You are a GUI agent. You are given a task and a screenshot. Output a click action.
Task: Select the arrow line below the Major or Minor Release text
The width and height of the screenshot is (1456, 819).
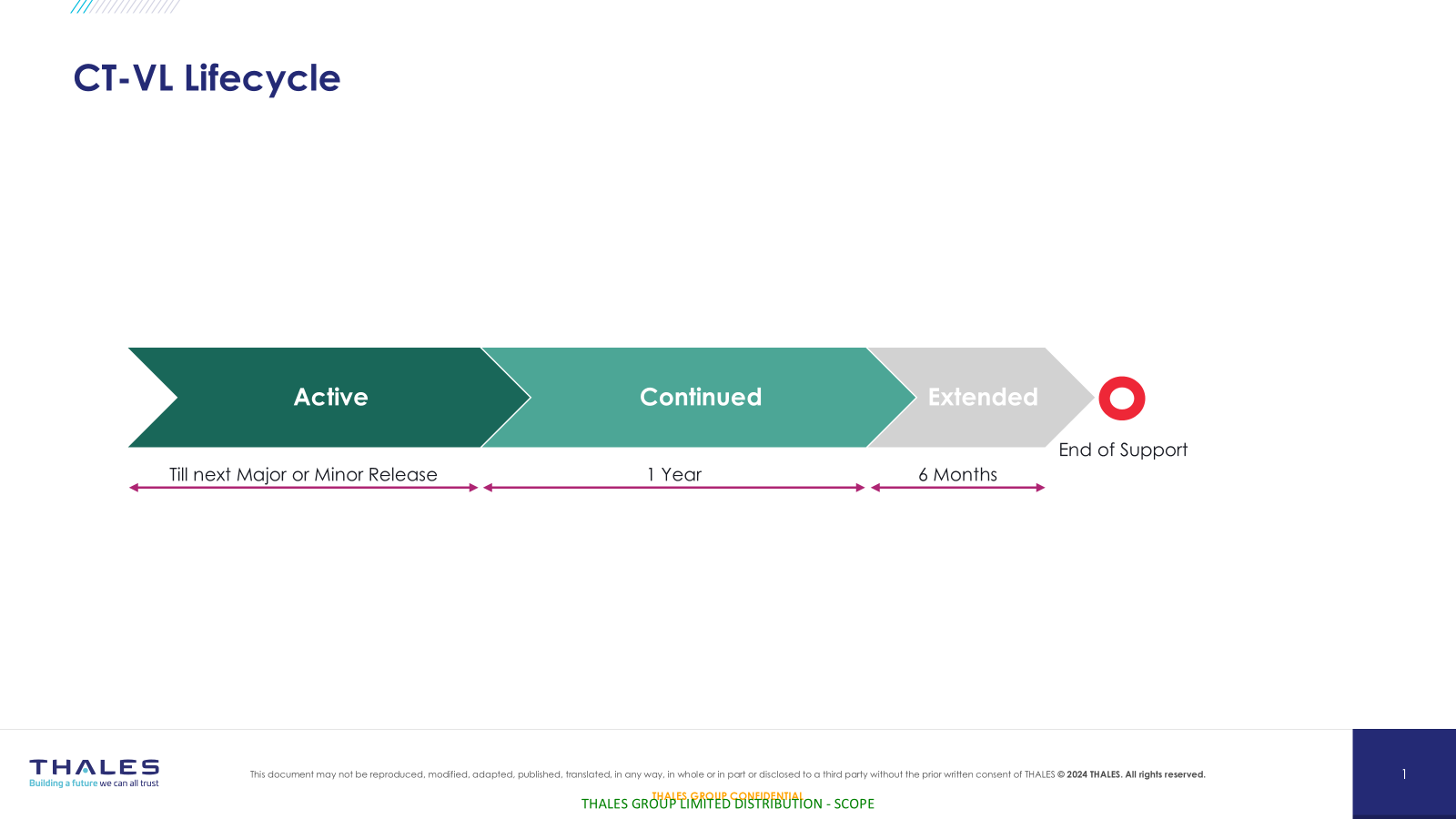303,488
